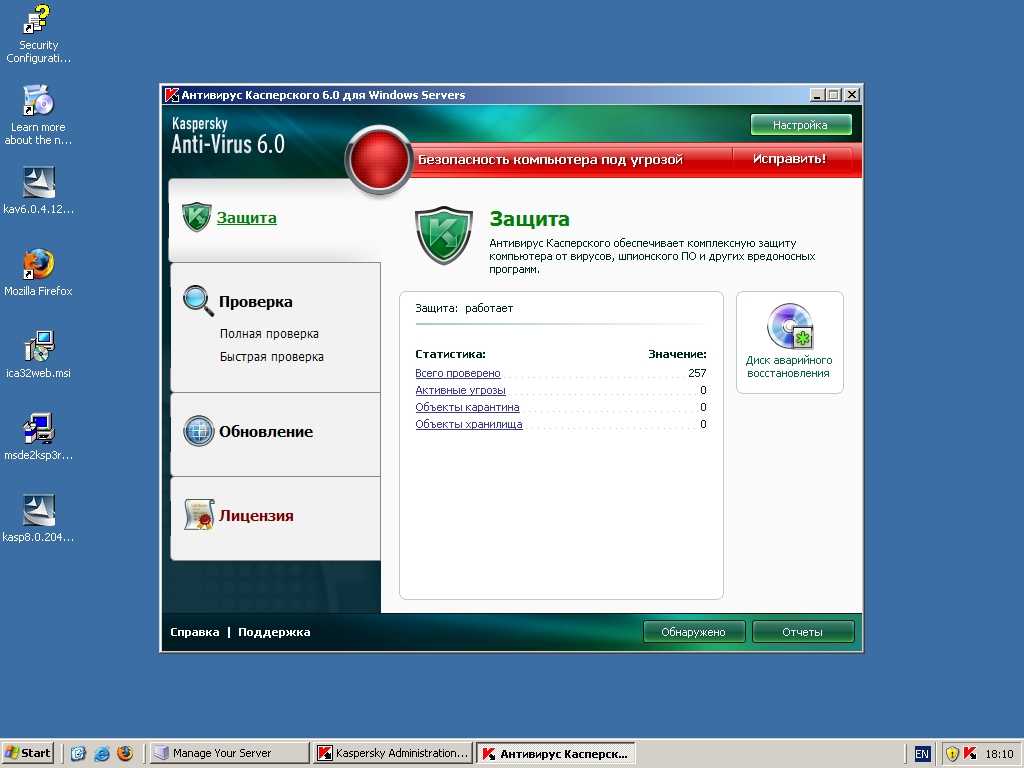Select the kav6.0.4.12 installer desktop icon
1024x768 pixels.
(x=39, y=182)
